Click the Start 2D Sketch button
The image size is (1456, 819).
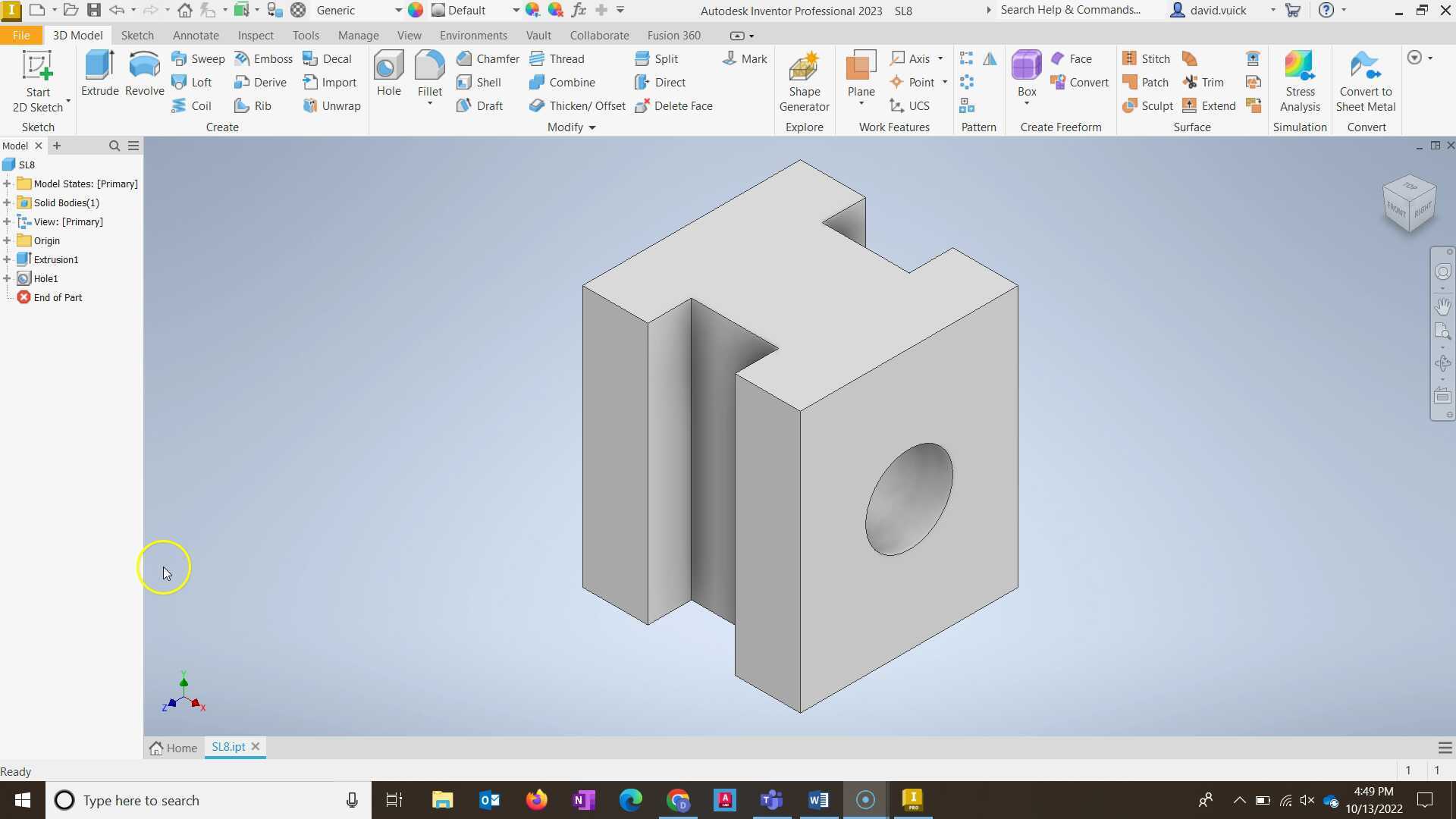pos(36,80)
